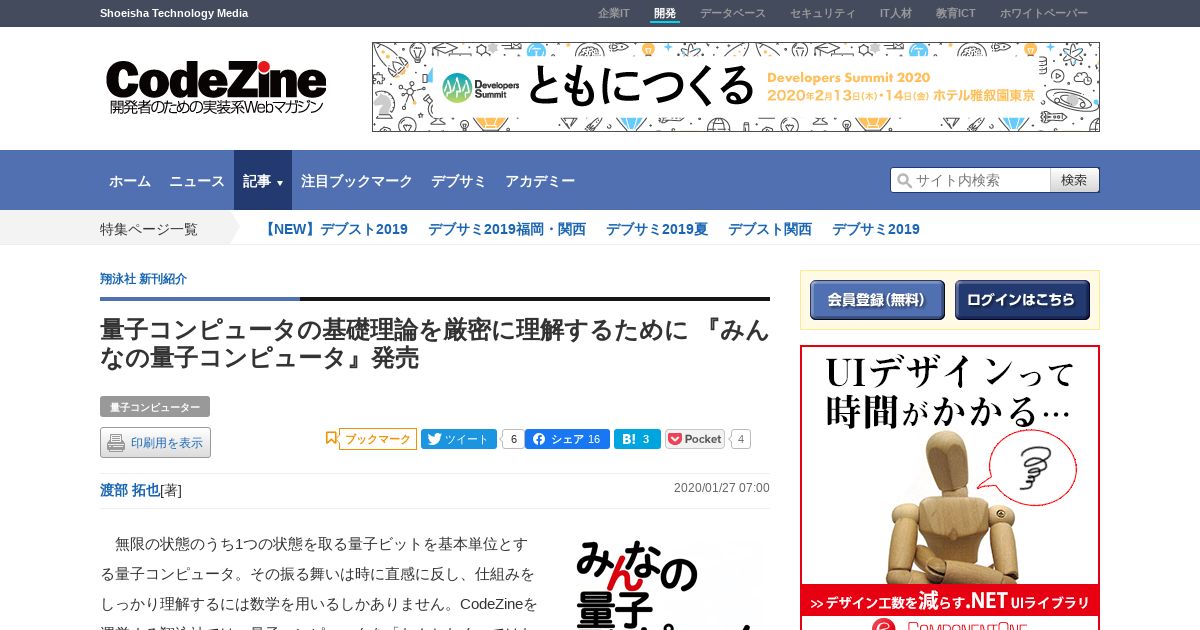Open the デブサミ menu item
The width and height of the screenshot is (1200, 630).
[x=459, y=181]
